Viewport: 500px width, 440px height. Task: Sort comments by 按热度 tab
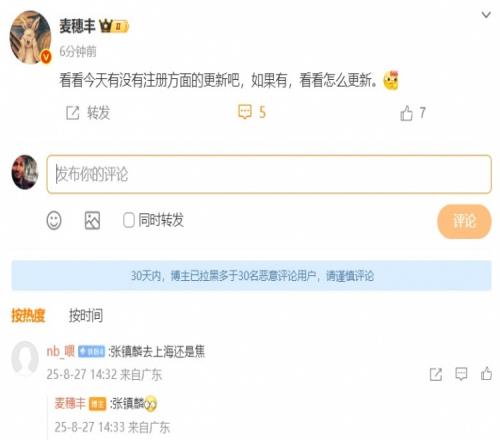(28, 315)
